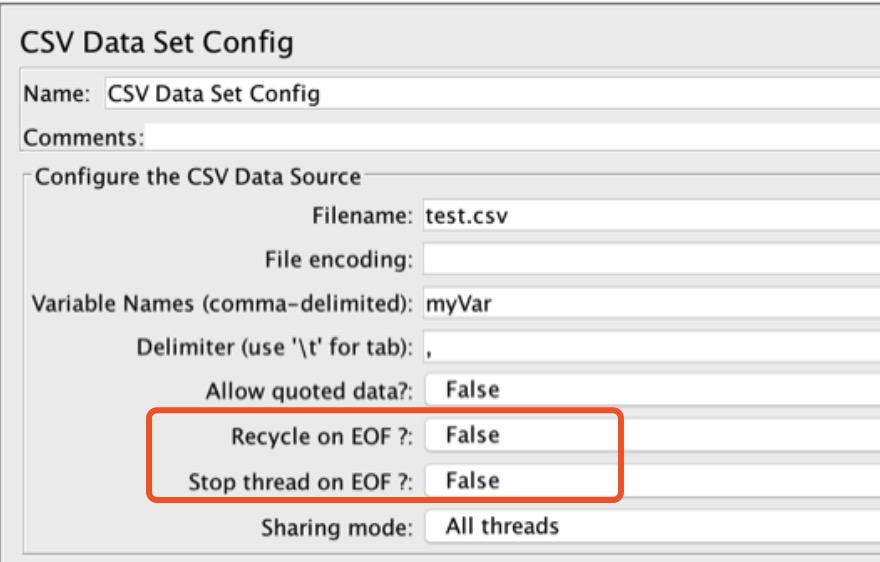880x562 pixels.
Task: Open the Recycle on EOF dropdown
Action: (x=652, y=436)
